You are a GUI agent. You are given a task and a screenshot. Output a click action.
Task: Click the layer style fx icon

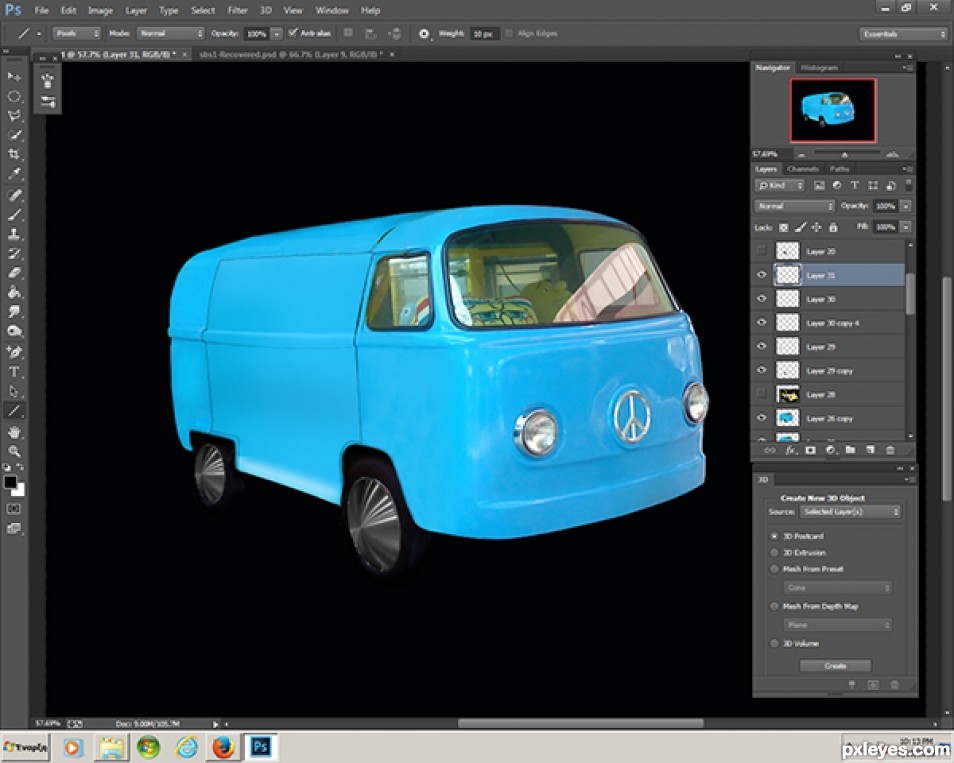pos(790,450)
